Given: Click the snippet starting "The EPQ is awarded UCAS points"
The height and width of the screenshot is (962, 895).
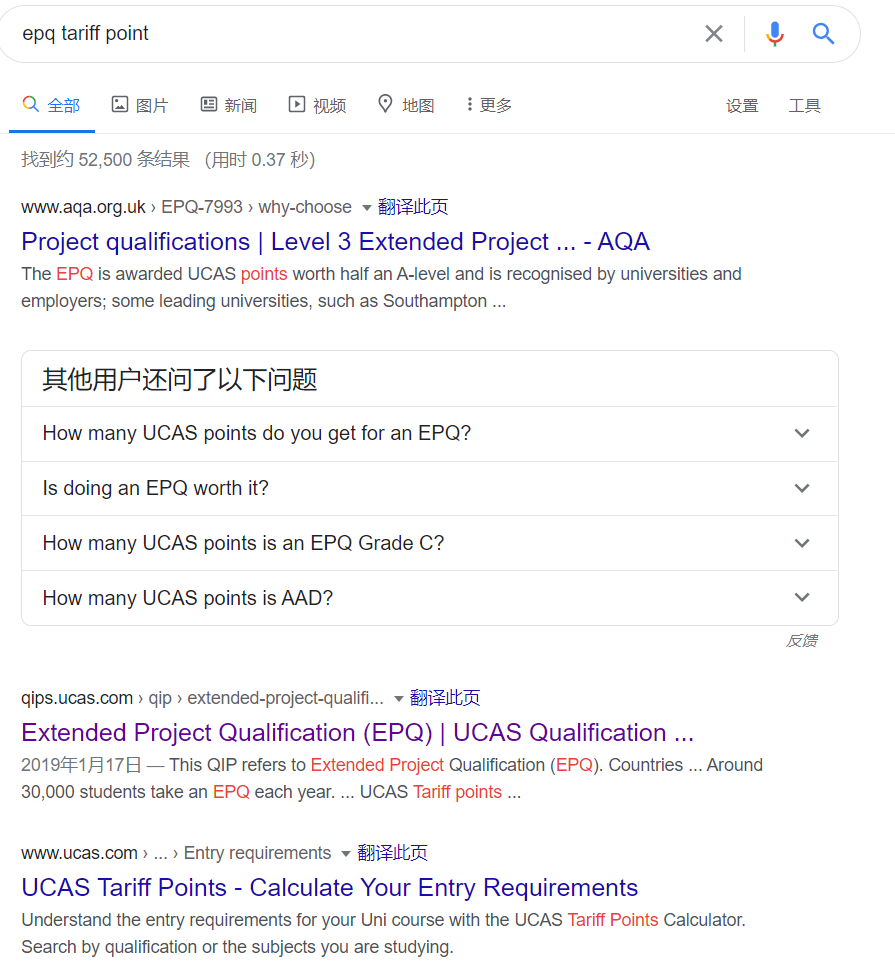Looking at the screenshot, I should 381,288.
